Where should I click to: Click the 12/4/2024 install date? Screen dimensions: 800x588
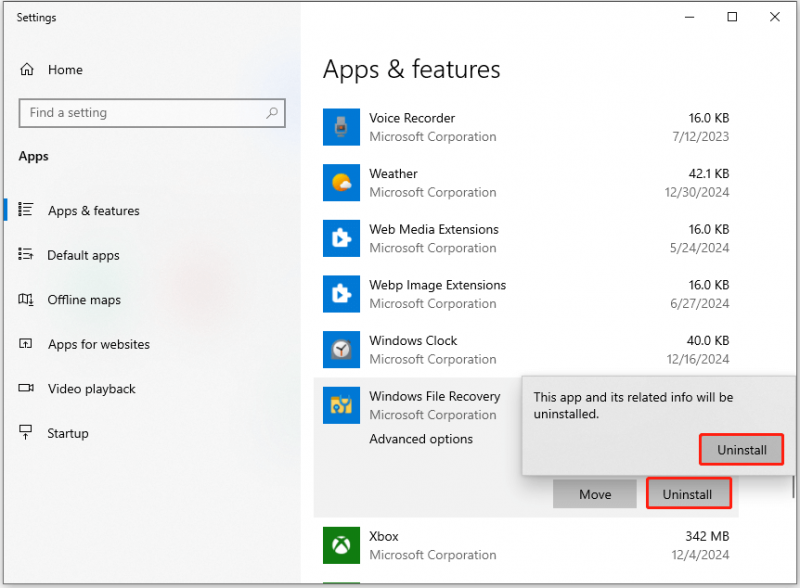700,555
